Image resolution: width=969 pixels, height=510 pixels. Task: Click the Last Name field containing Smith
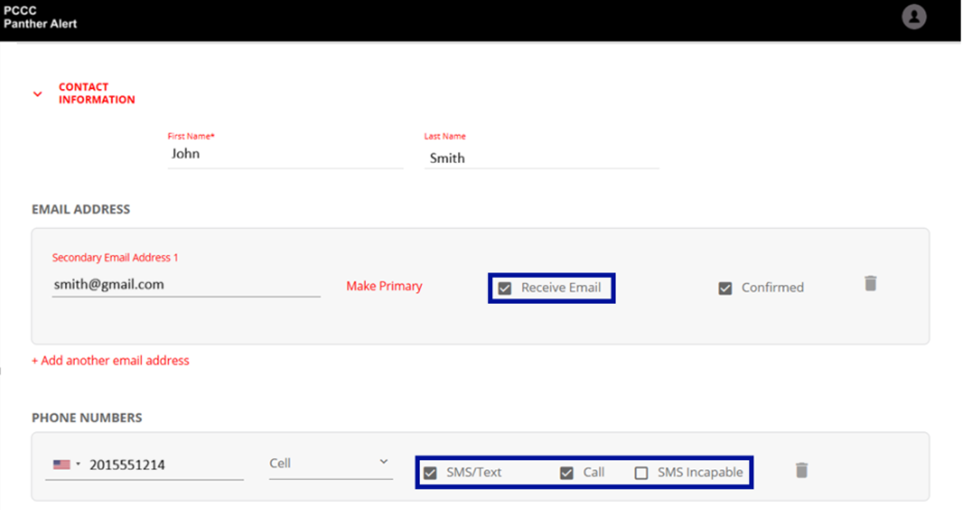pyautogui.click(x=541, y=158)
